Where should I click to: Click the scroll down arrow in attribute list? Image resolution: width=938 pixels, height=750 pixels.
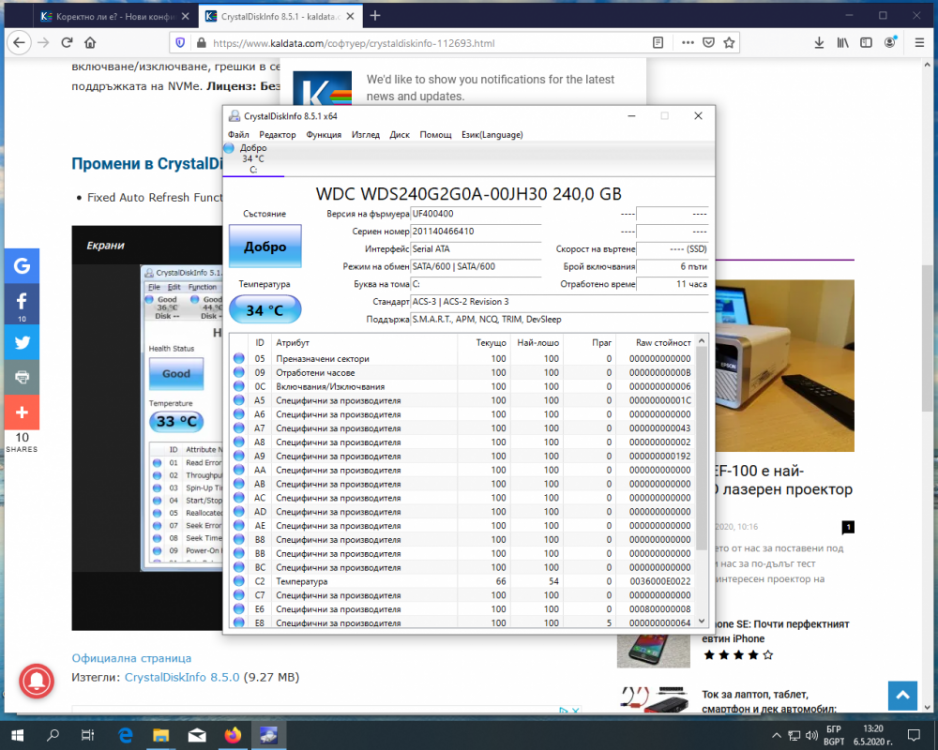pyautogui.click(x=702, y=621)
